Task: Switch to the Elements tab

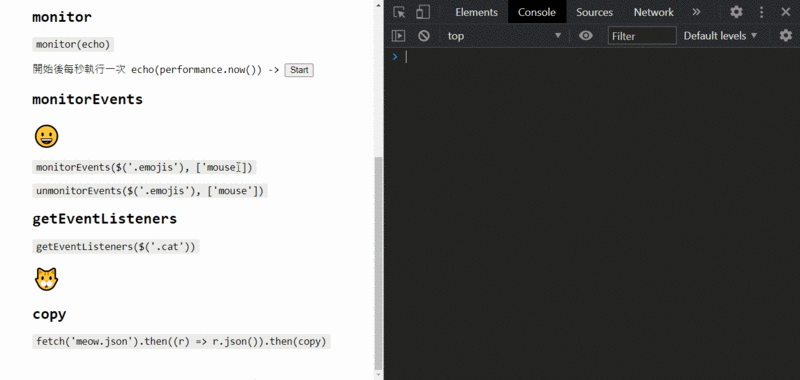Action: pos(476,12)
